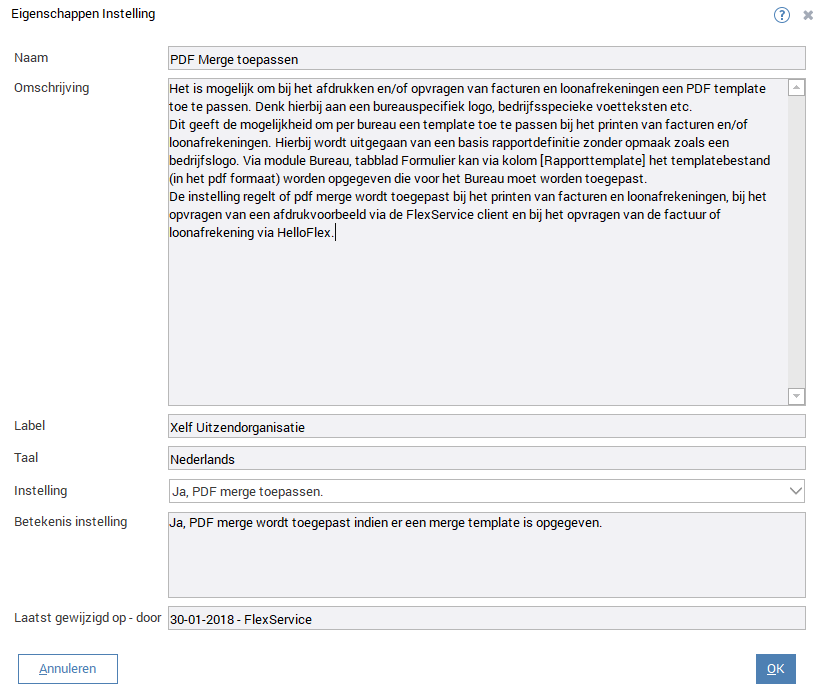820x689 pixels.
Task: Close the Eigenschappen Instelling dialog with X
Action: coord(808,16)
